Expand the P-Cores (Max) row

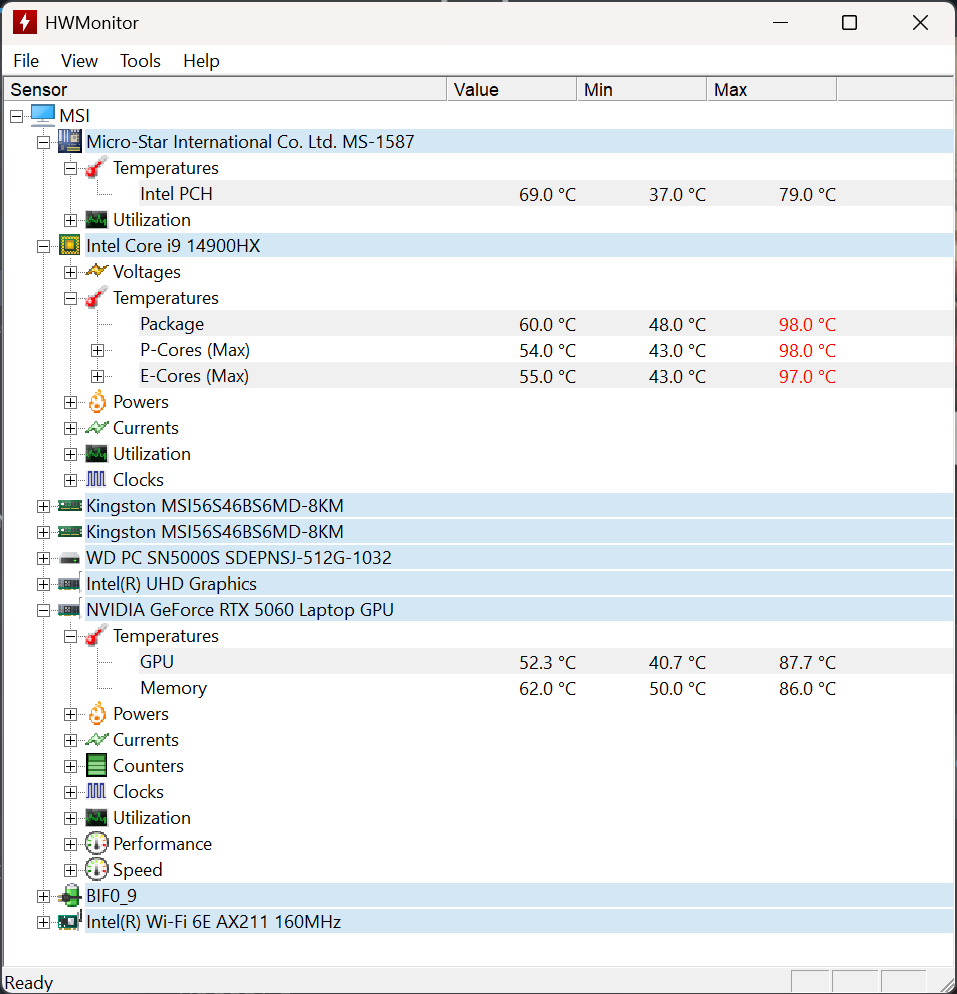point(97,350)
